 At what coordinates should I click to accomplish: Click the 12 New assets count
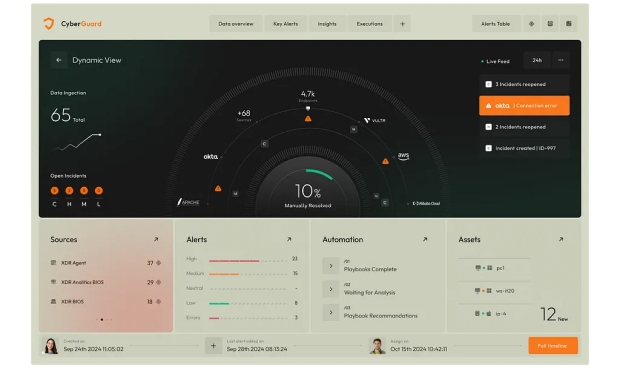(x=554, y=314)
